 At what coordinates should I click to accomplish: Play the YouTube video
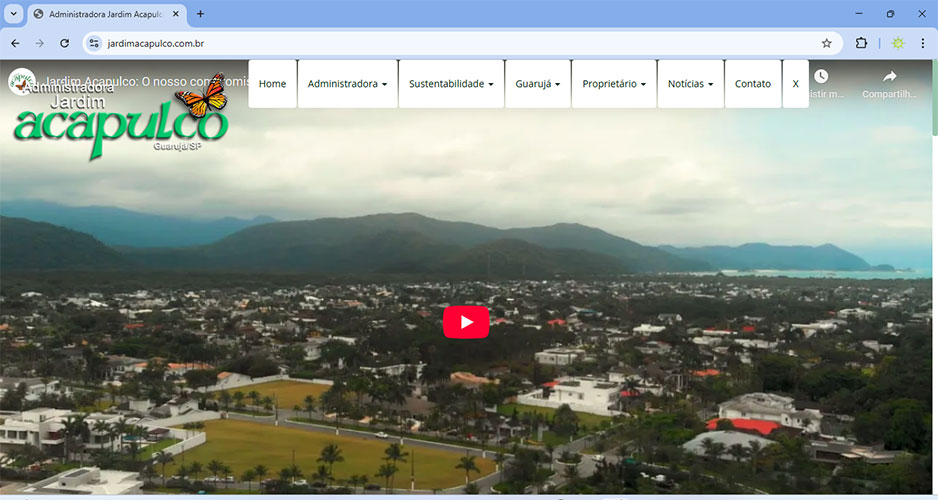tap(466, 322)
